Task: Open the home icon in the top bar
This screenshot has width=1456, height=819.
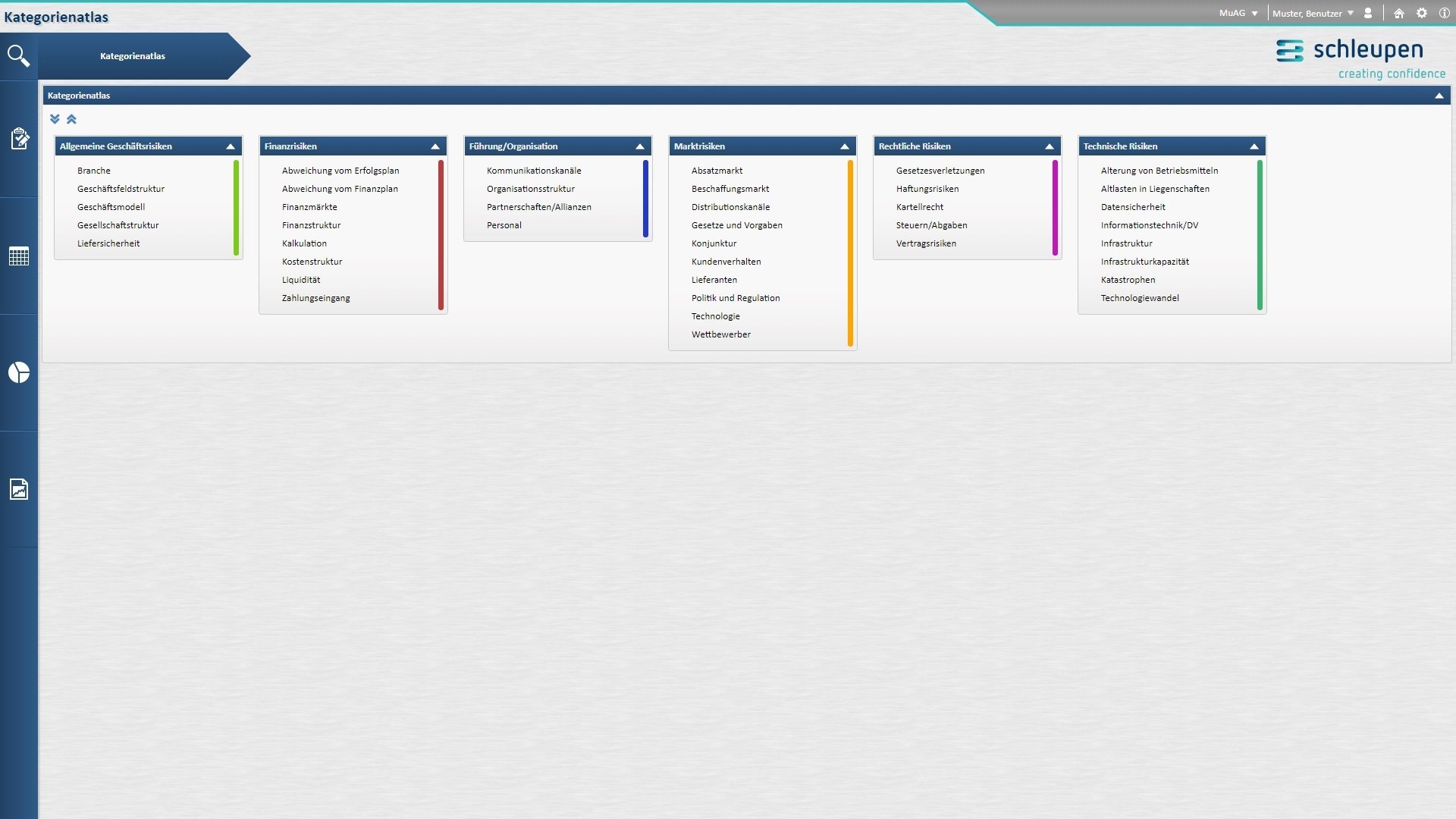Action: point(1398,13)
